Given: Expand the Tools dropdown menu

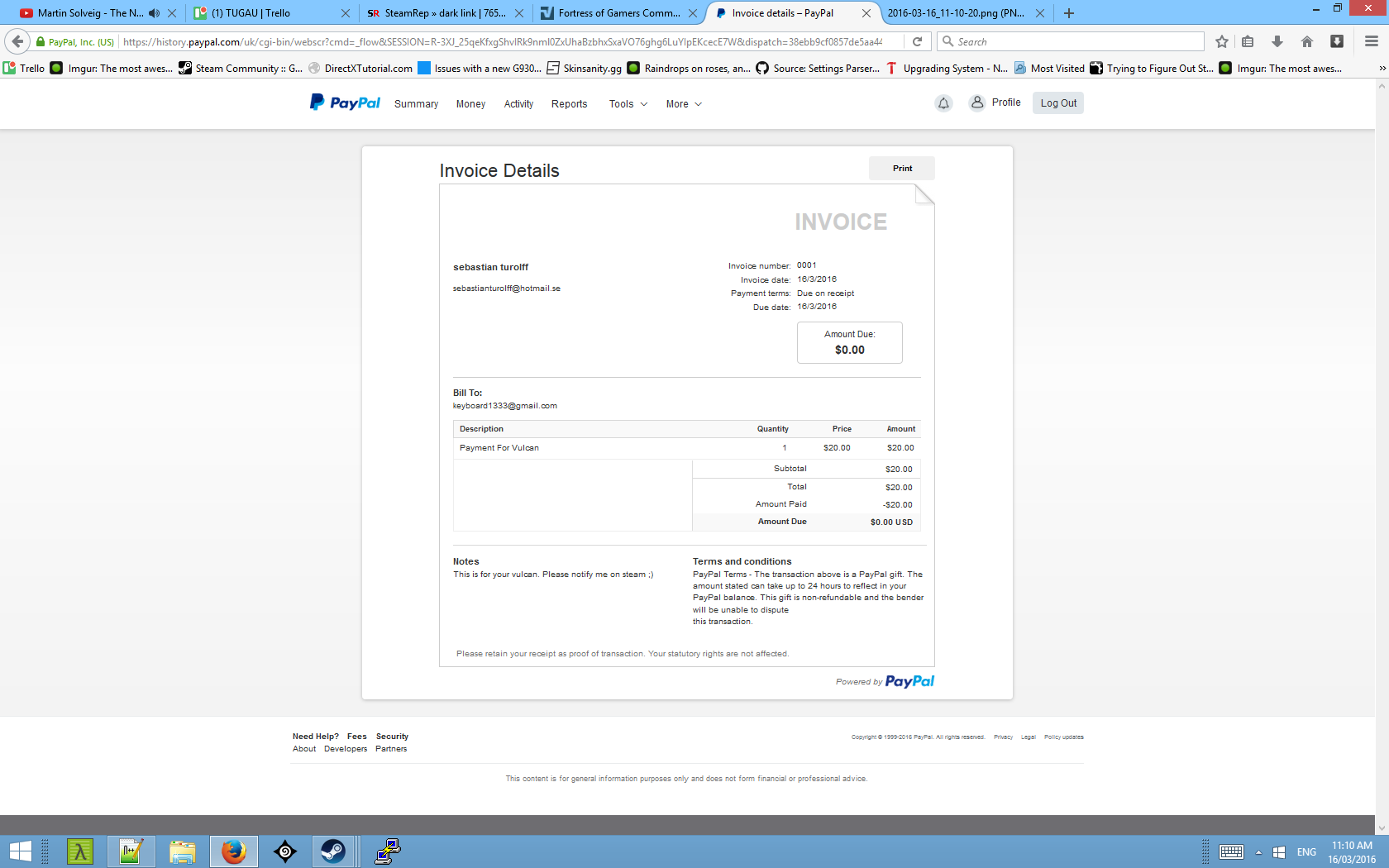Looking at the screenshot, I should [628, 104].
